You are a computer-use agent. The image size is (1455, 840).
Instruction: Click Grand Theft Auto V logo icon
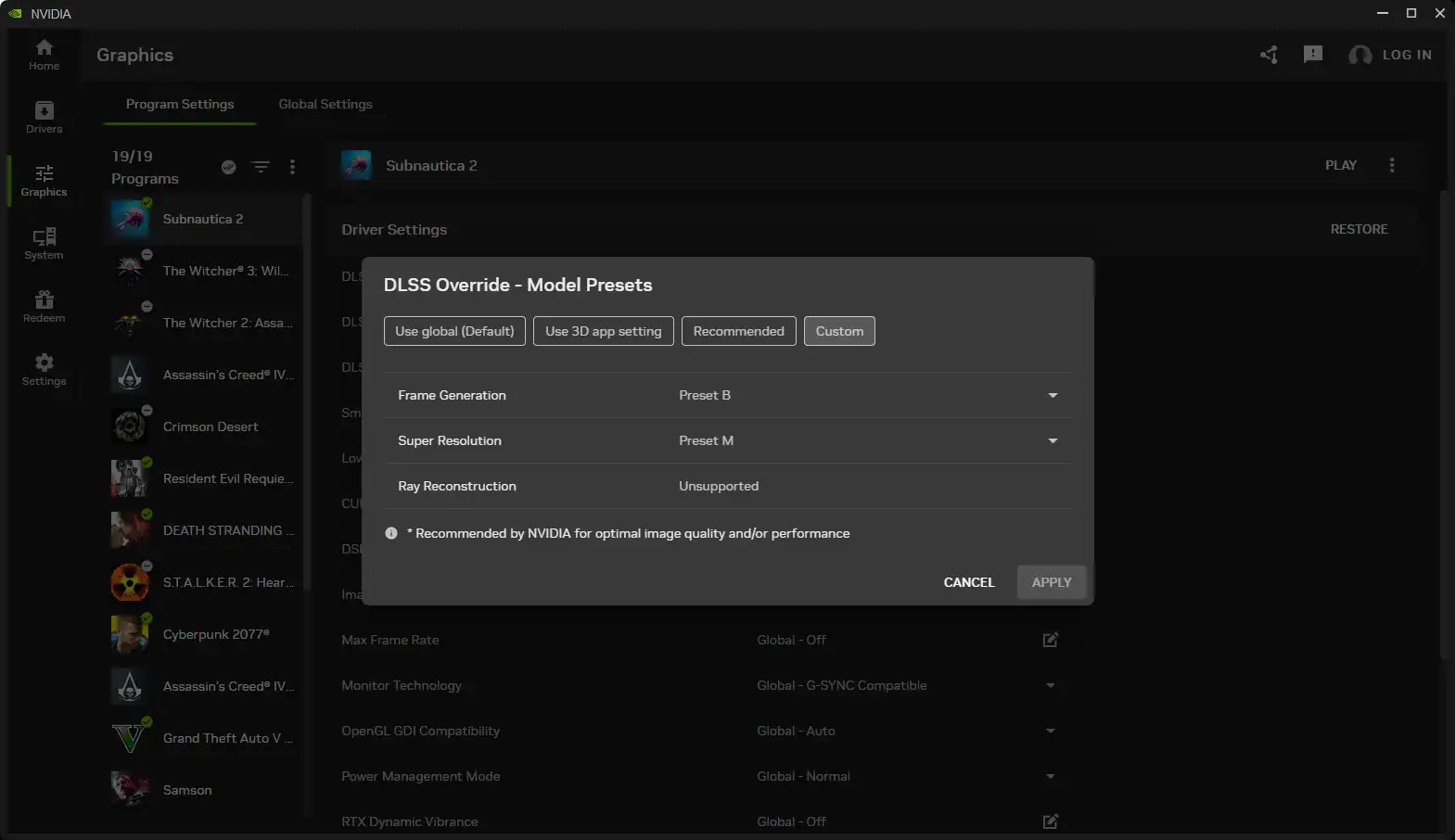coord(130,738)
